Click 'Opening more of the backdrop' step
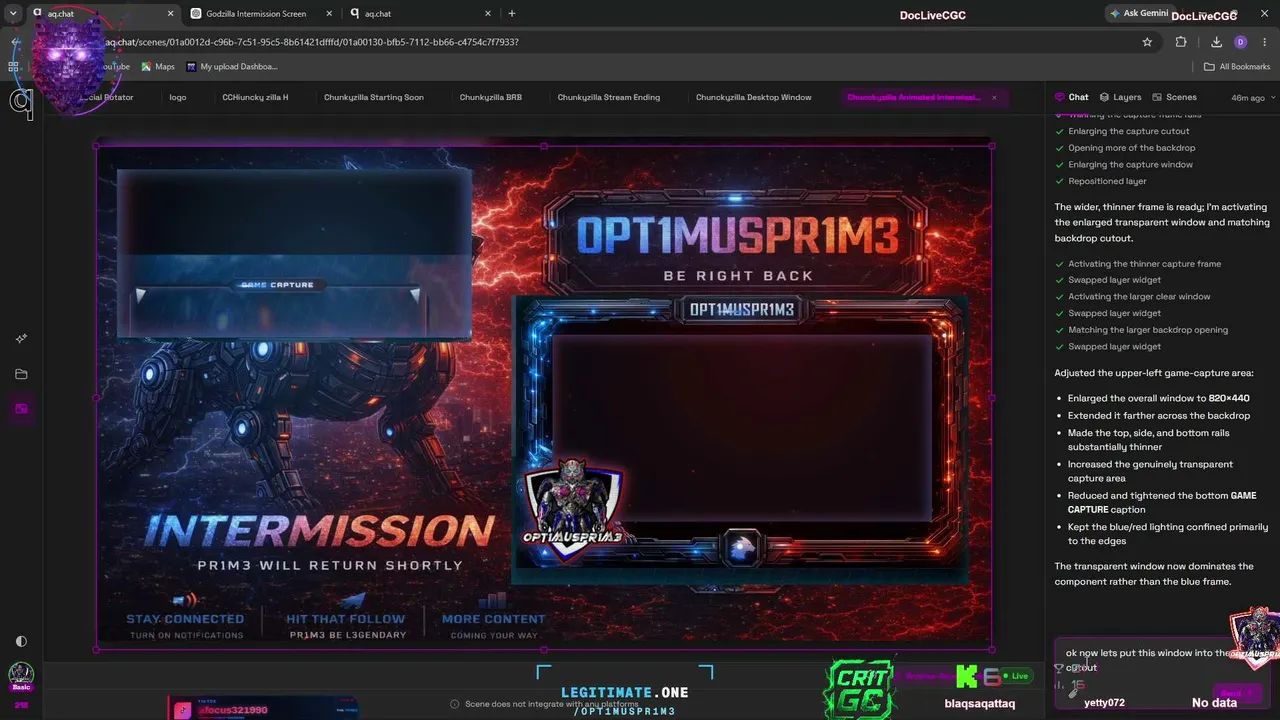This screenshot has height=720, width=1280. (1131, 148)
